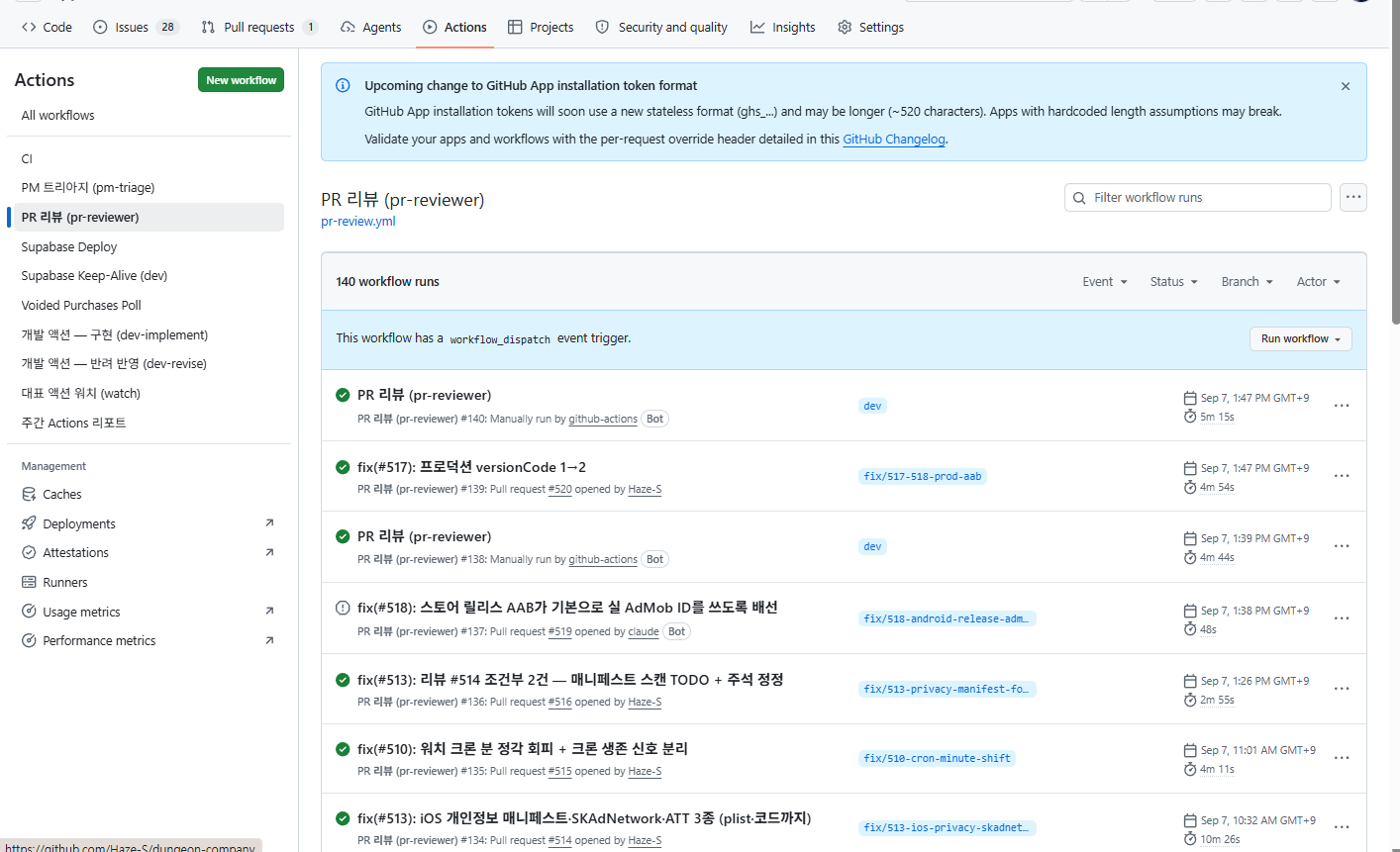This screenshot has height=852, width=1400.
Task: Select 대표 액션 워치 (watch) workflow
Action: coord(149,393)
